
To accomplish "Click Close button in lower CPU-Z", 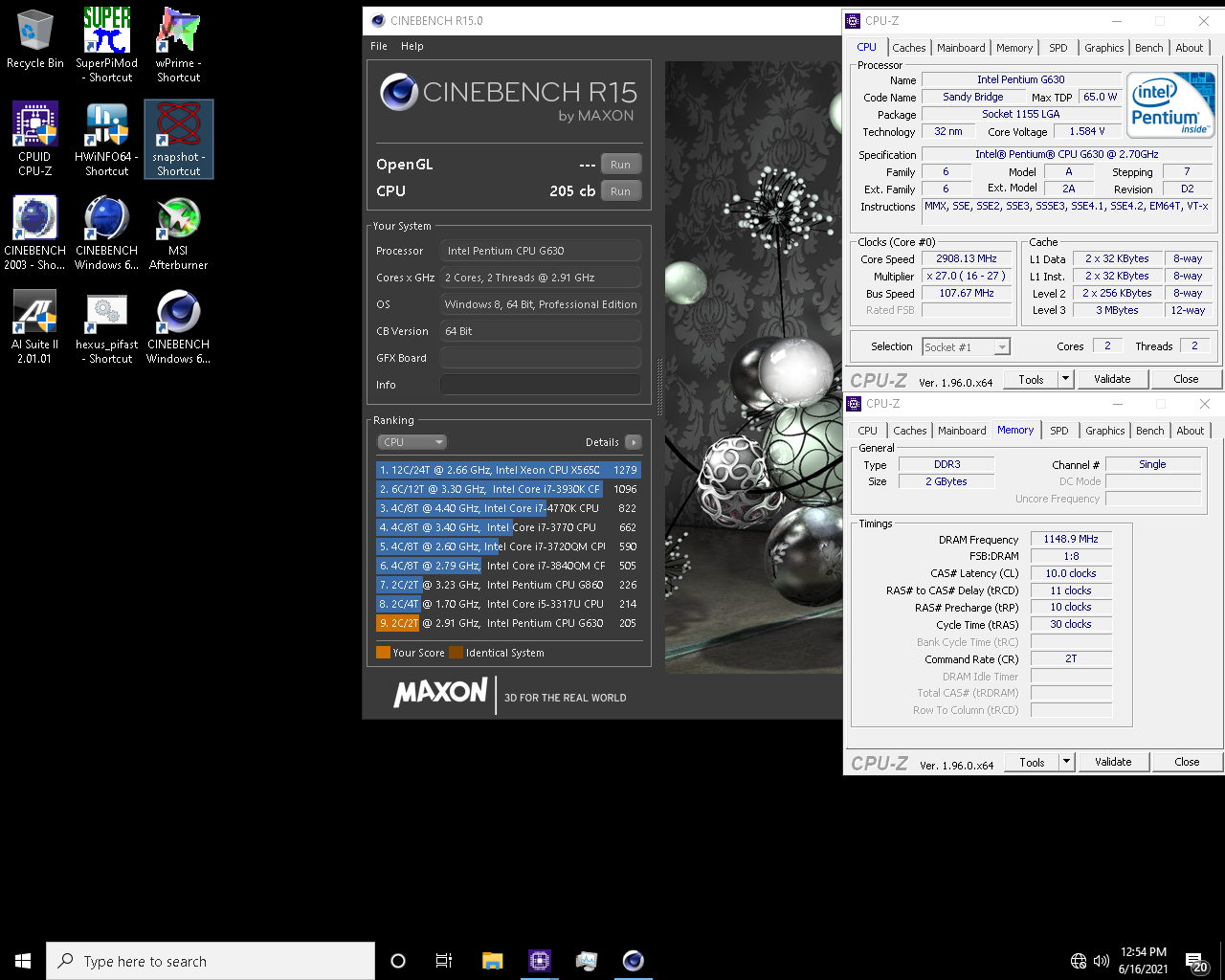I will pyautogui.click(x=1187, y=762).
